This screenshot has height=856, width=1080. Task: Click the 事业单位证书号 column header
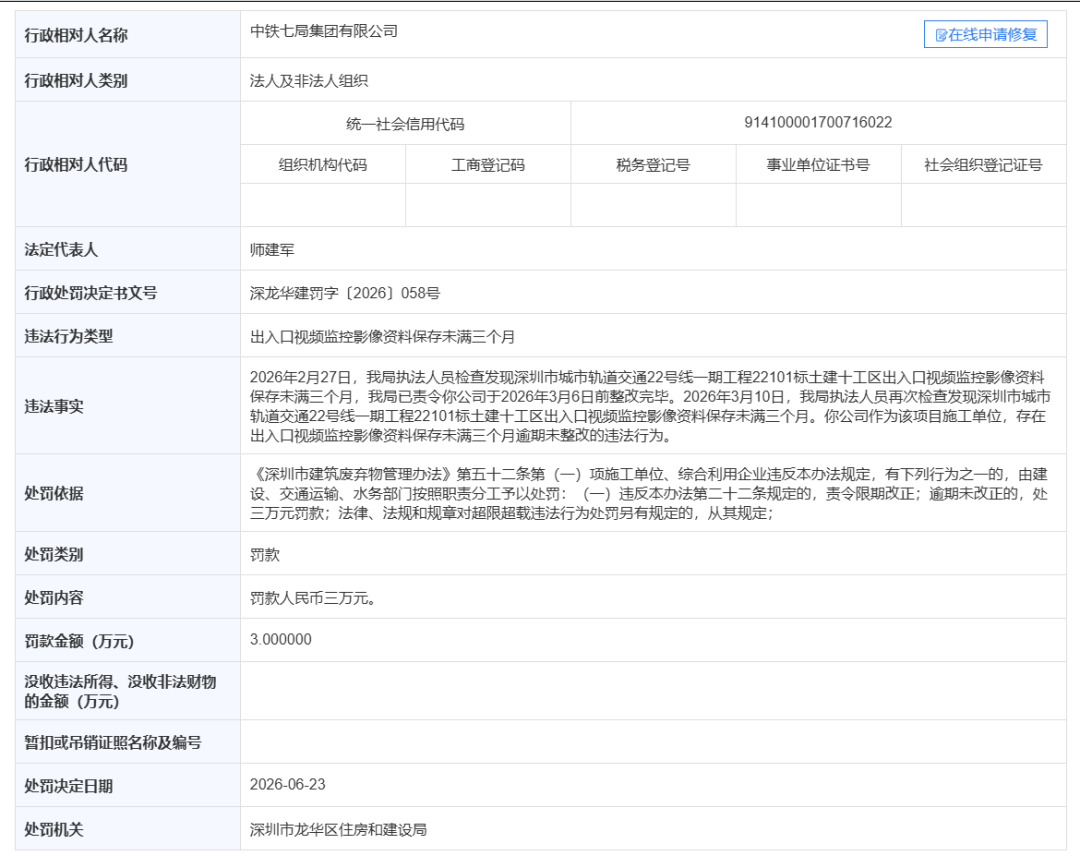818,165
